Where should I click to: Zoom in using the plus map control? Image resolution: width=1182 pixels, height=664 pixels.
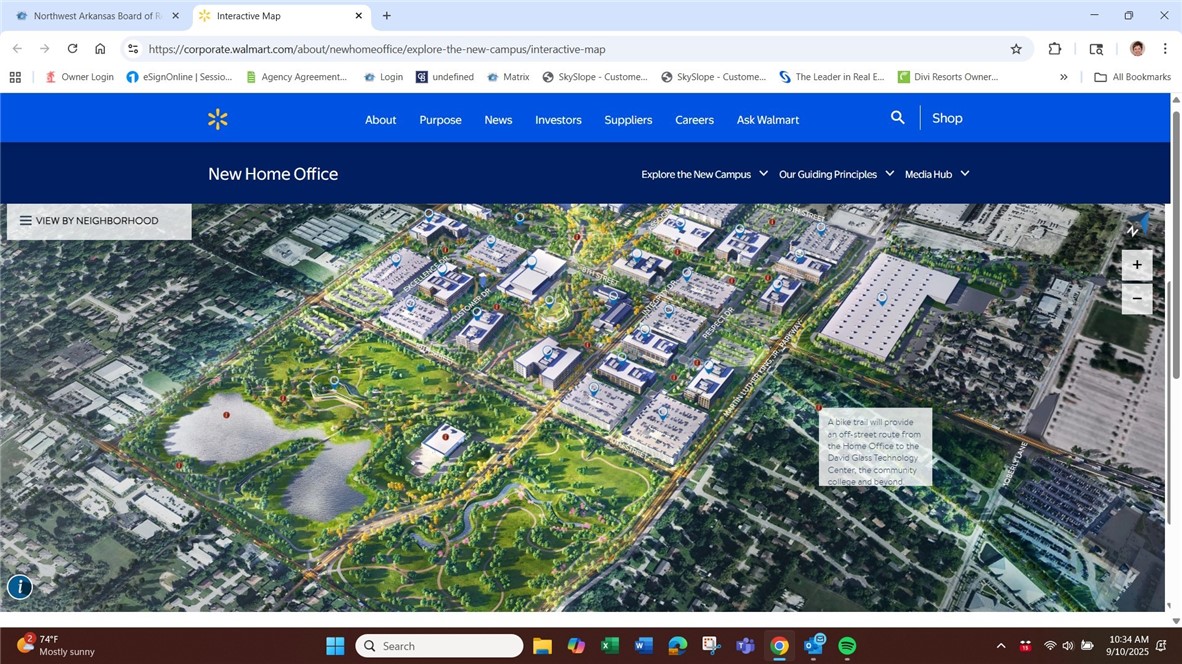(1137, 264)
